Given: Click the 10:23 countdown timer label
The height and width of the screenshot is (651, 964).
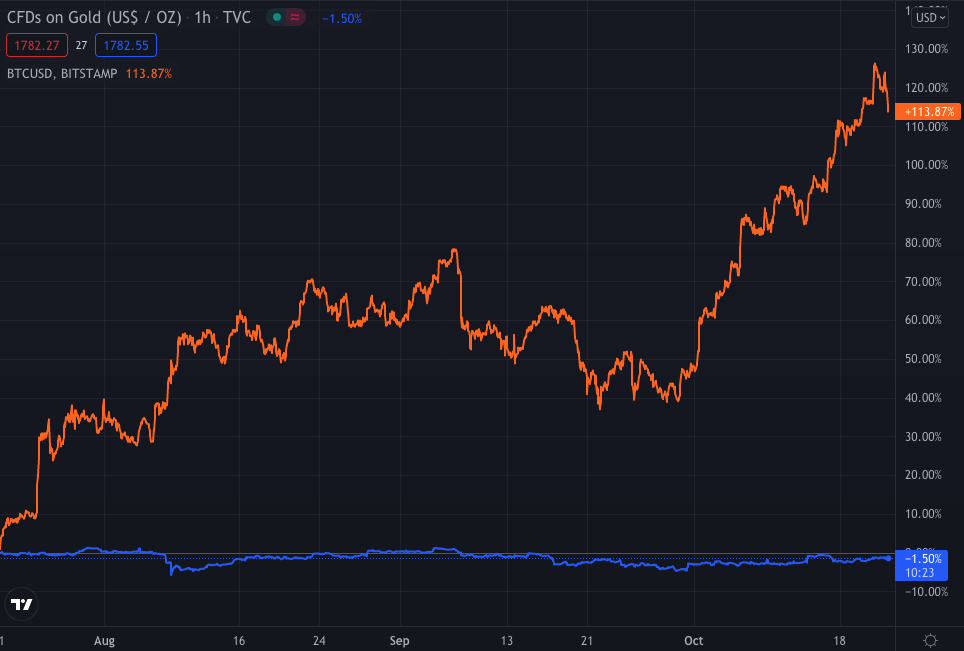Looking at the screenshot, I should tap(920, 573).
